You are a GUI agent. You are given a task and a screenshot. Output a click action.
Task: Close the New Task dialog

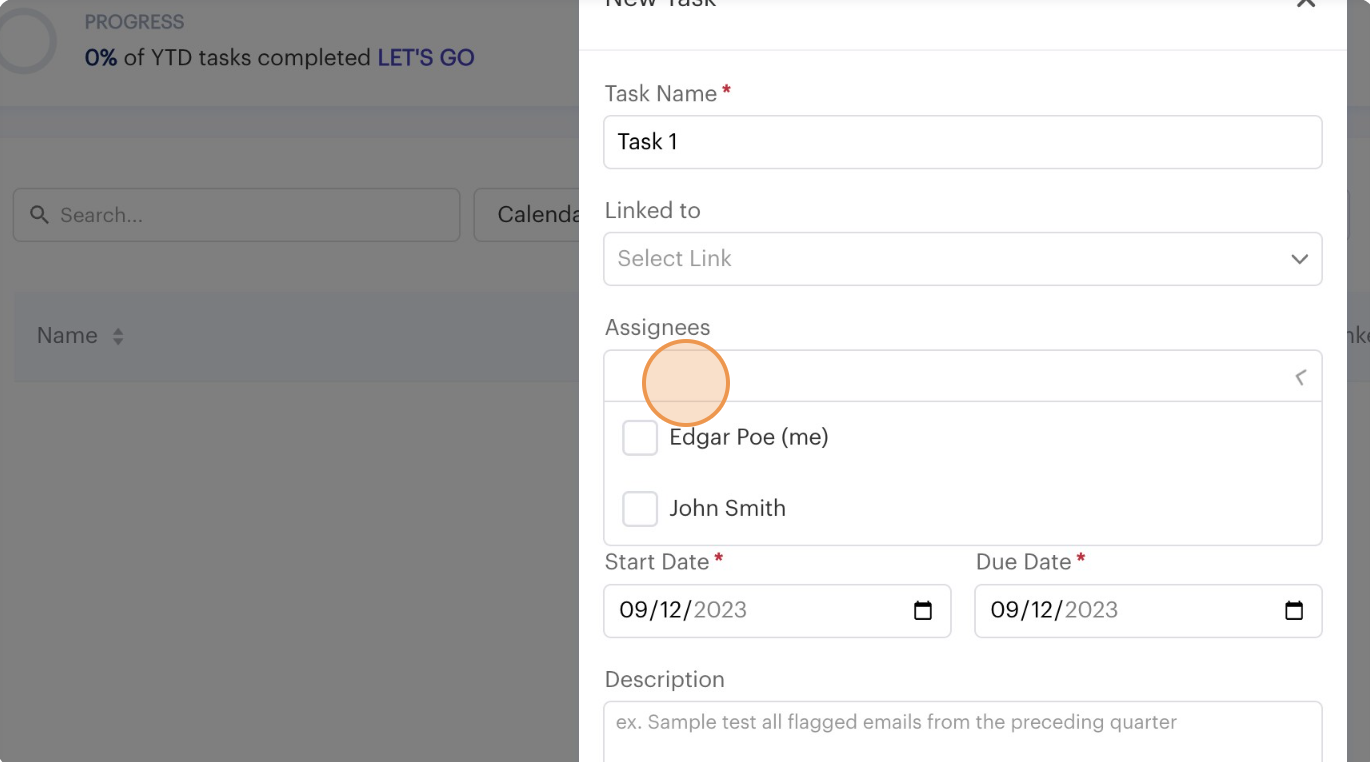(1305, 4)
